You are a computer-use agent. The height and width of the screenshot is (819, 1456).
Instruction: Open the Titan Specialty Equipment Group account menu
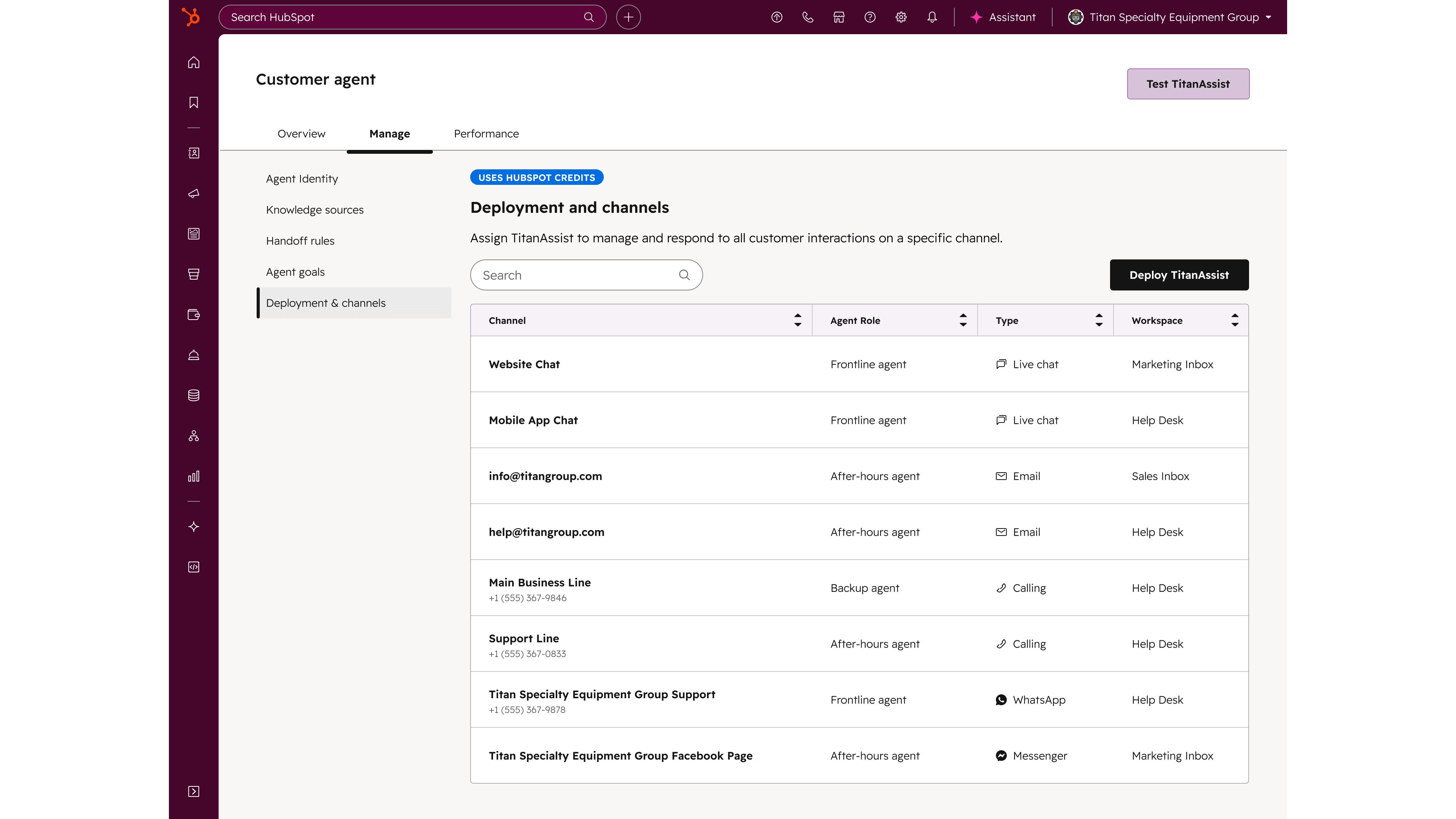pos(1169,17)
